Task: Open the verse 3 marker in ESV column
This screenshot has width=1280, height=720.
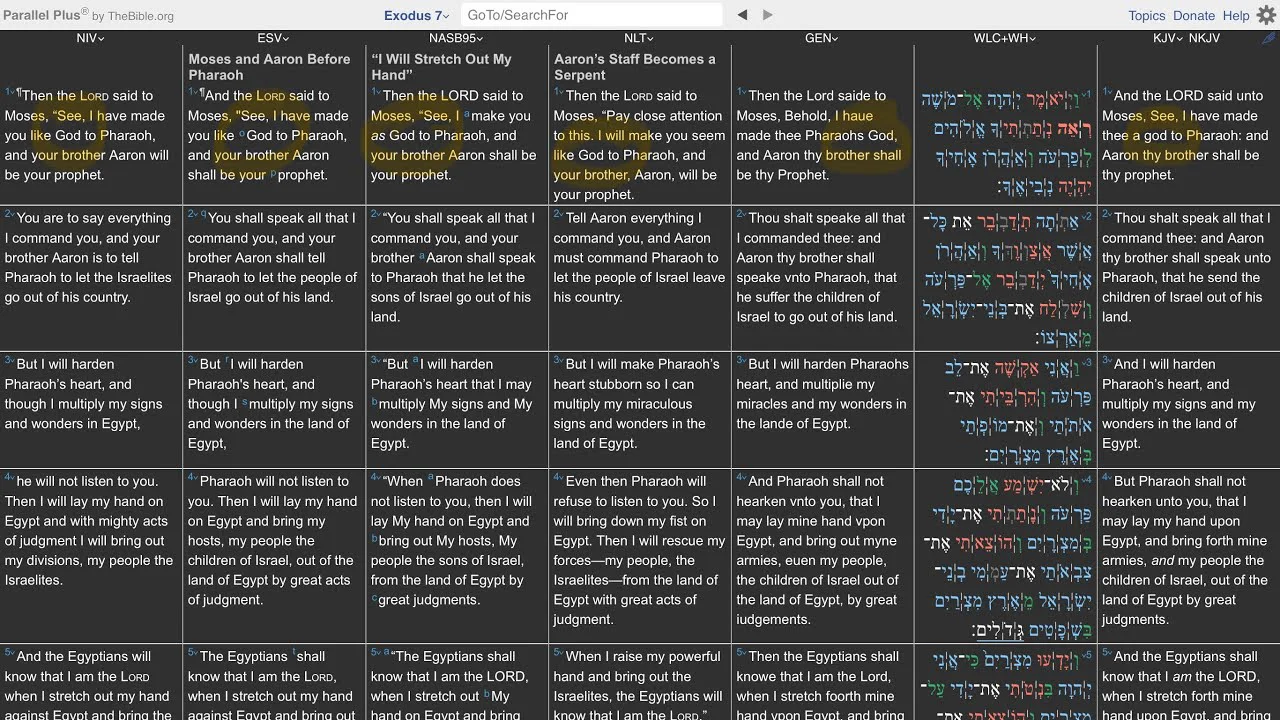Action: pyautogui.click(x=193, y=361)
